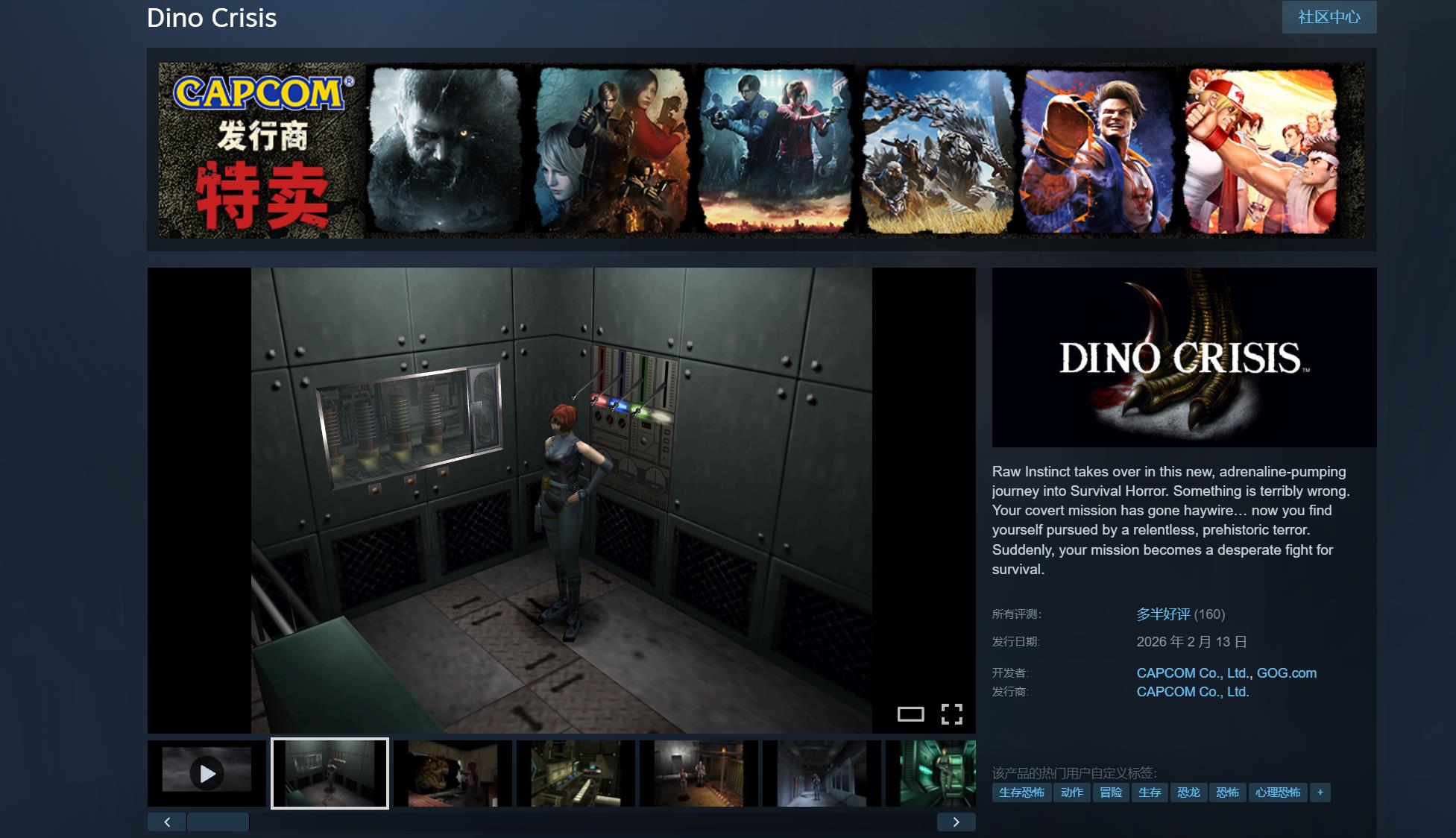Viewport: 1456px width, 838px height.
Task: Enter fullscreen screenshot view
Action: [x=951, y=714]
